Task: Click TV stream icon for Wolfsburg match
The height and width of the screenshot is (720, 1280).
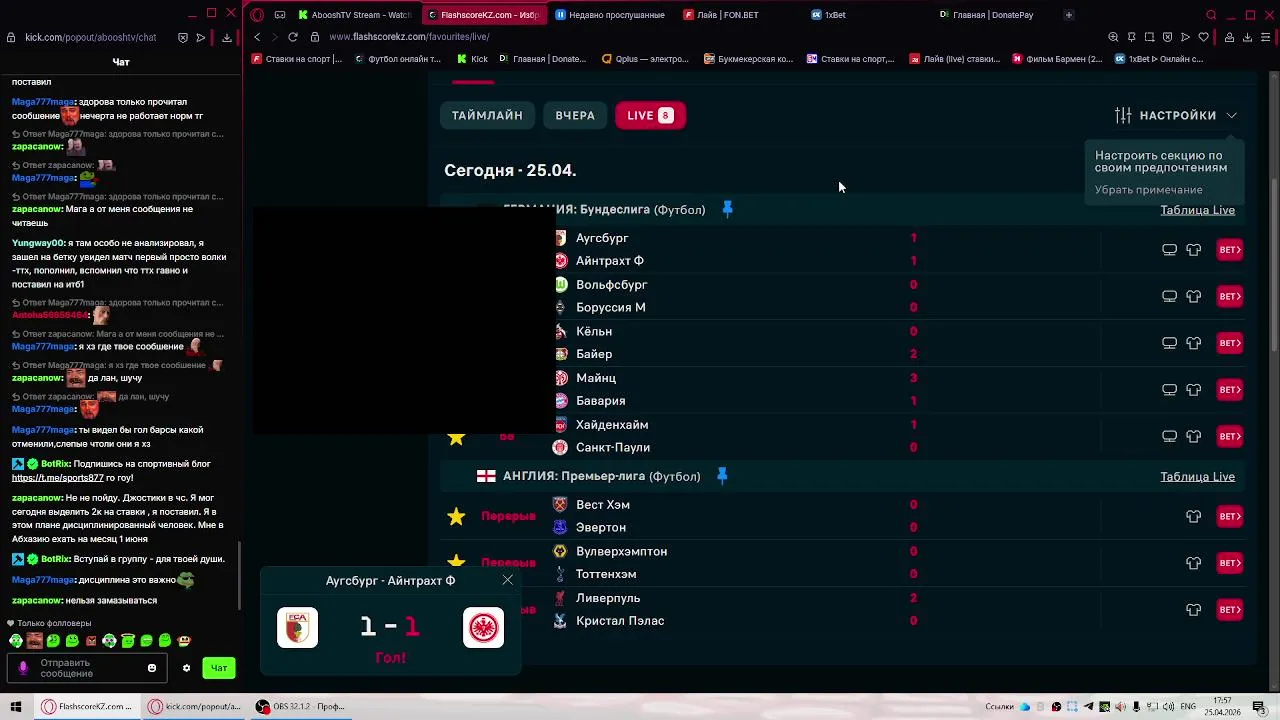Action: coord(1169,296)
